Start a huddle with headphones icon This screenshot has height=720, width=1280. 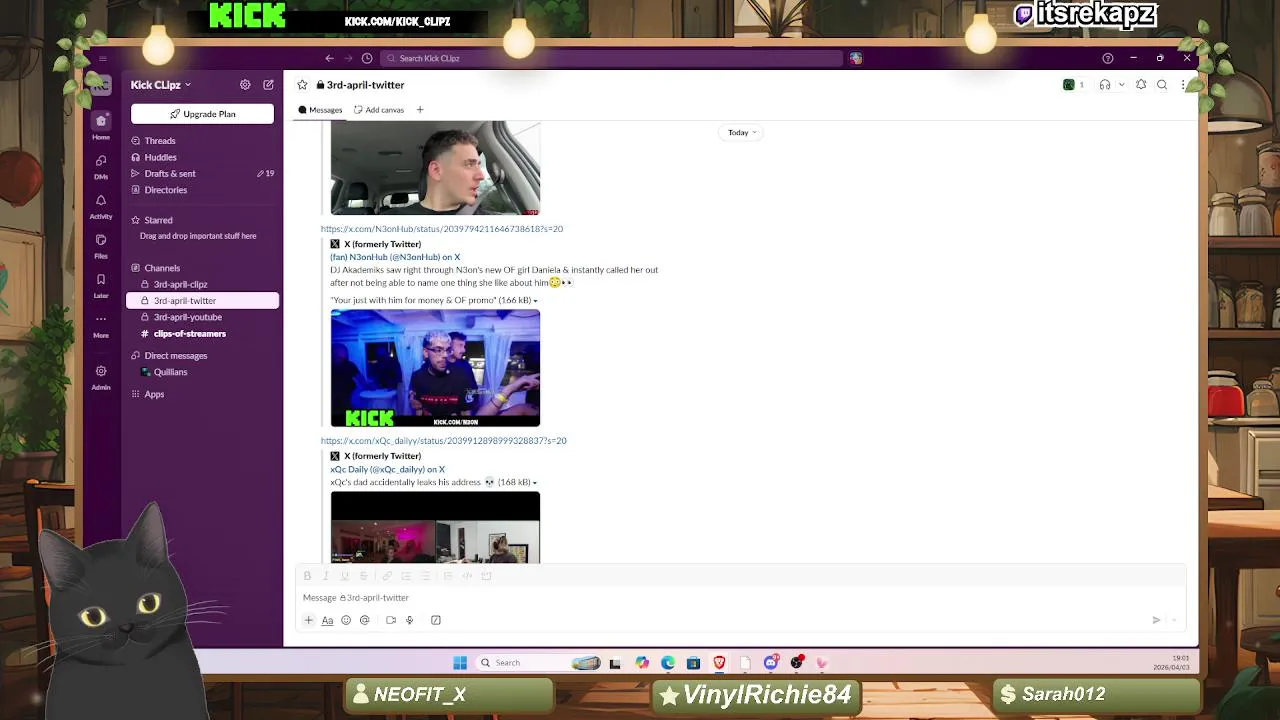click(x=1104, y=85)
